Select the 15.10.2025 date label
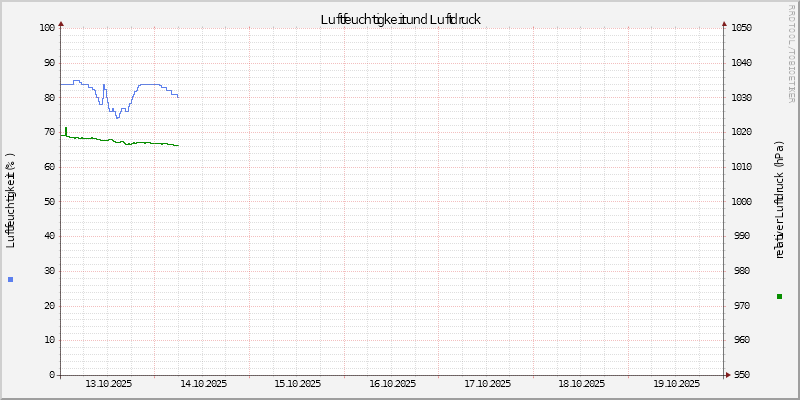The image size is (800, 400). (297, 384)
